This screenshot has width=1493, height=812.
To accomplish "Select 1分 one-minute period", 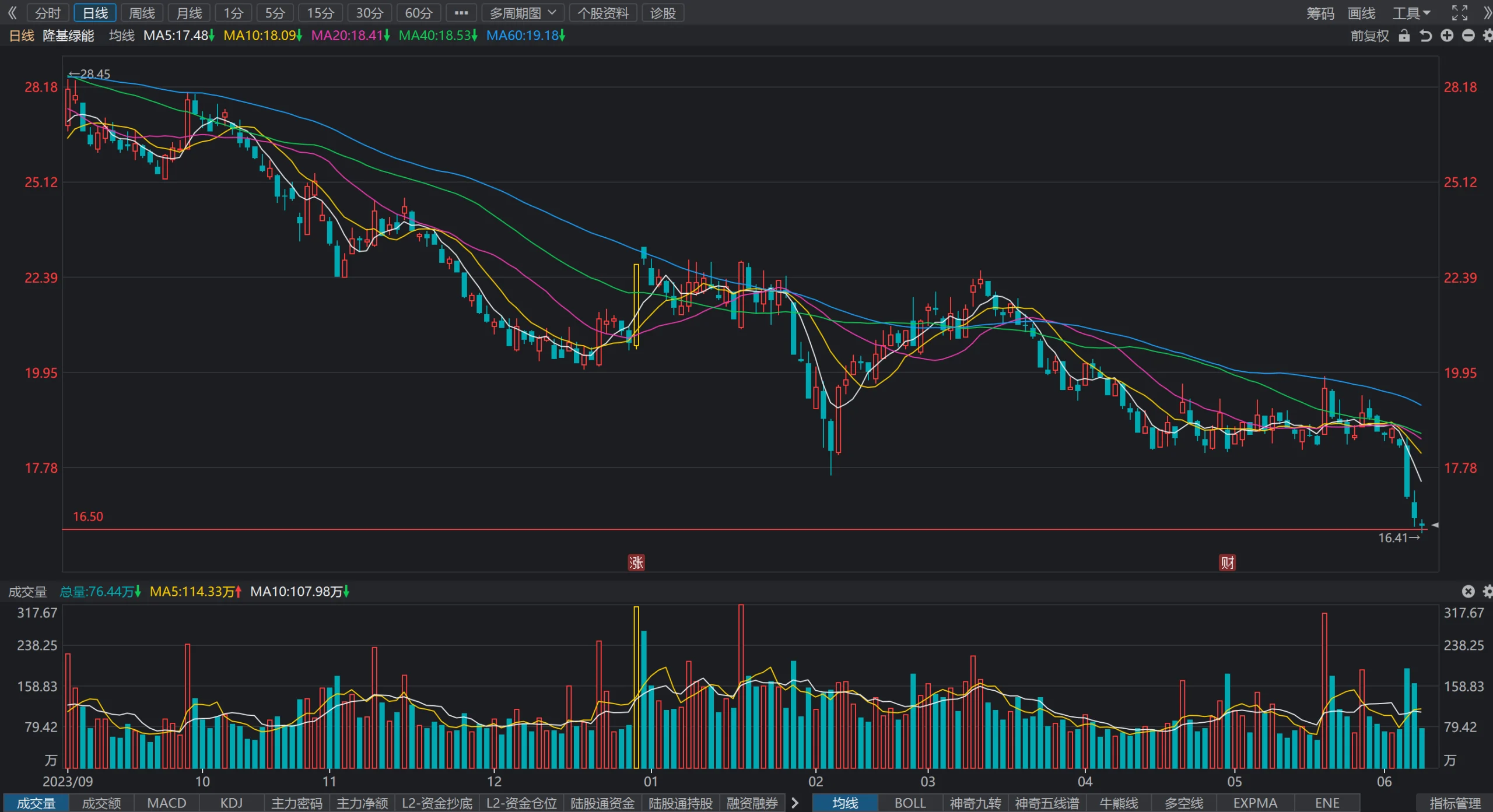I will point(233,13).
